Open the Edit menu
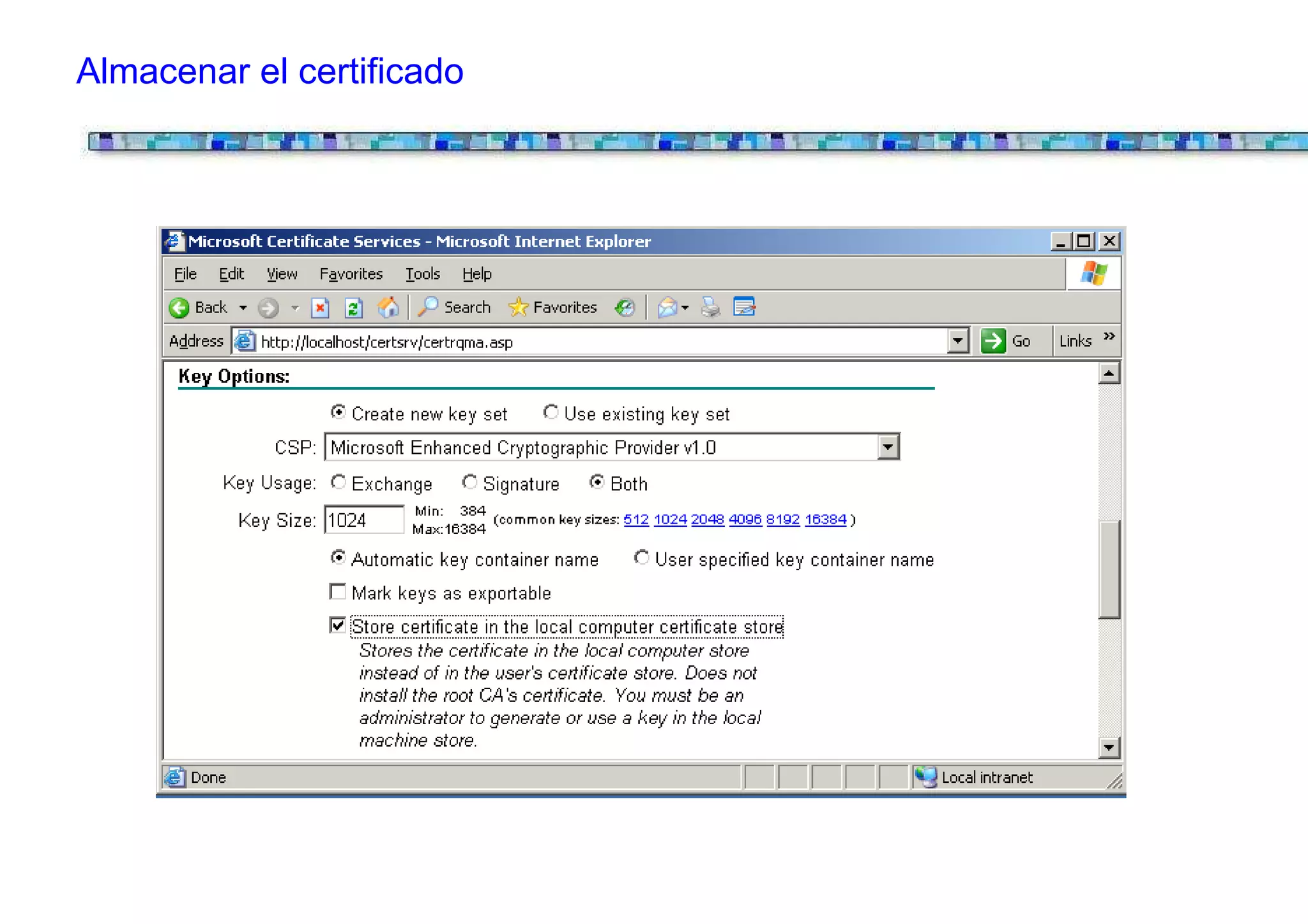The width and height of the screenshot is (1308, 924). pyautogui.click(x=231, y=274)
